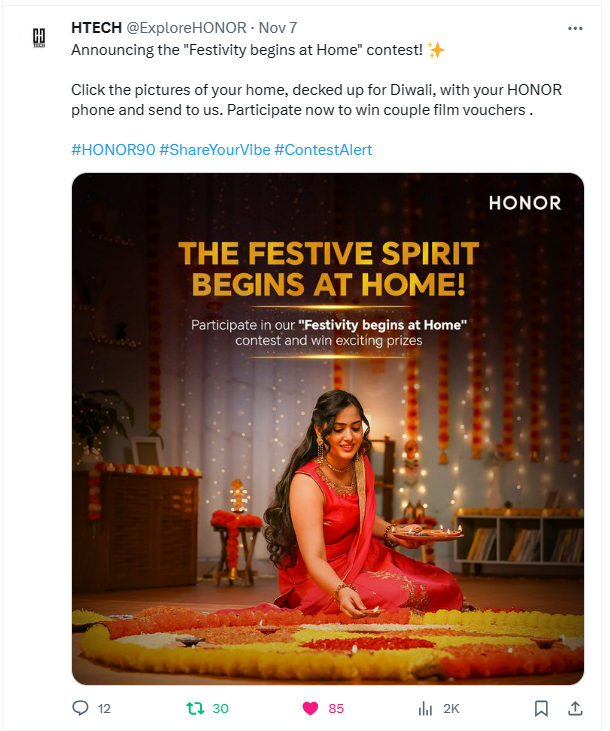Click the tweet text body to expand
610x731 pixels.
click(x=316, y=80)
